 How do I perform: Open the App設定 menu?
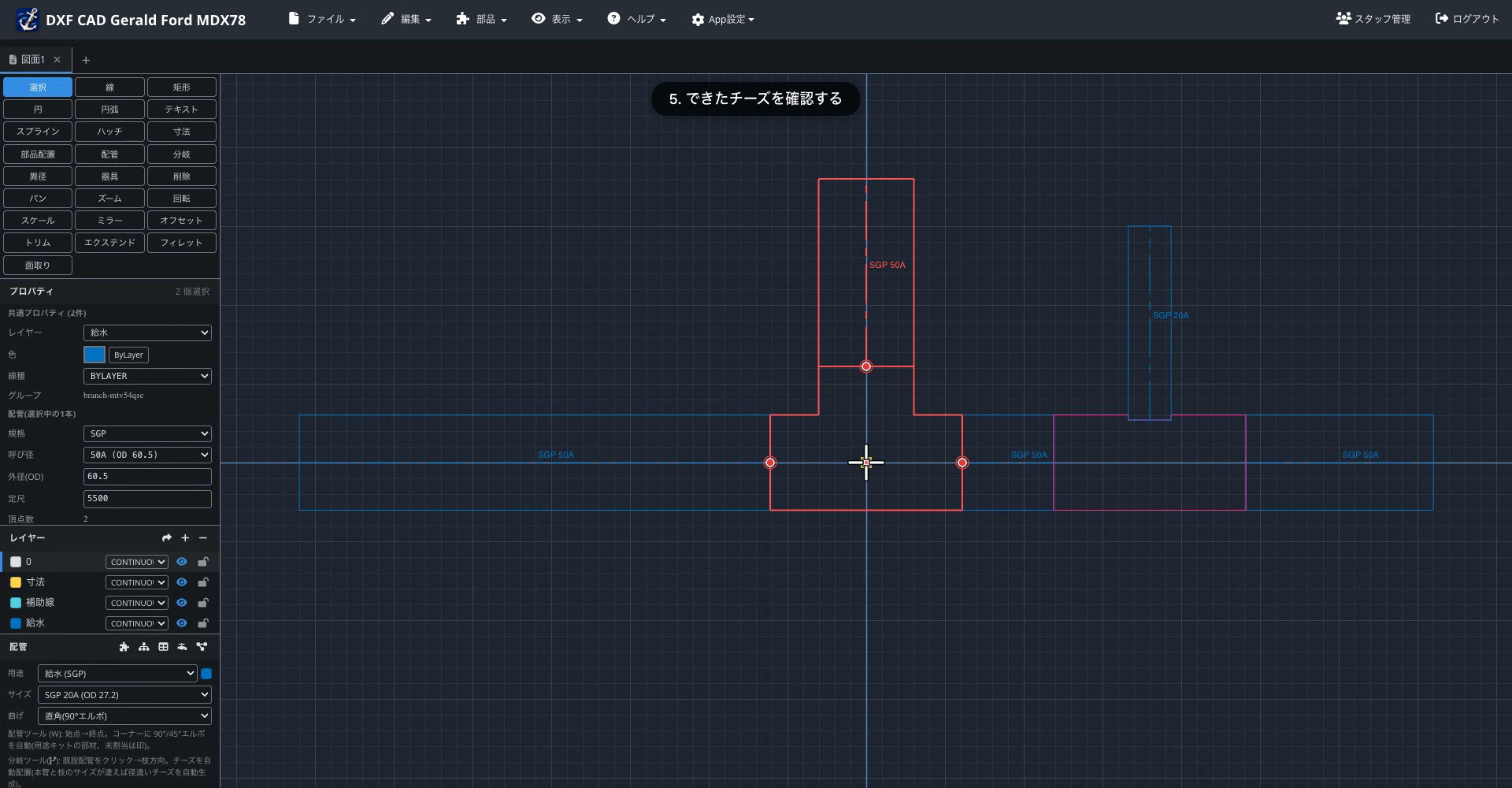[x=723, y=19]
